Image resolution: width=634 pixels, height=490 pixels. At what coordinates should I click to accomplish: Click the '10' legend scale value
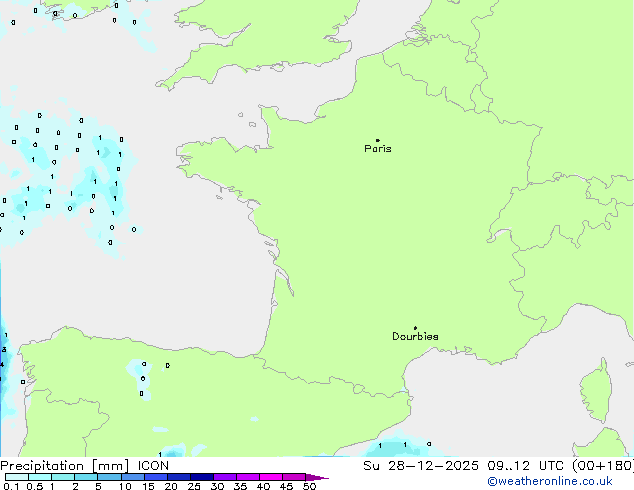coord(125,486)
